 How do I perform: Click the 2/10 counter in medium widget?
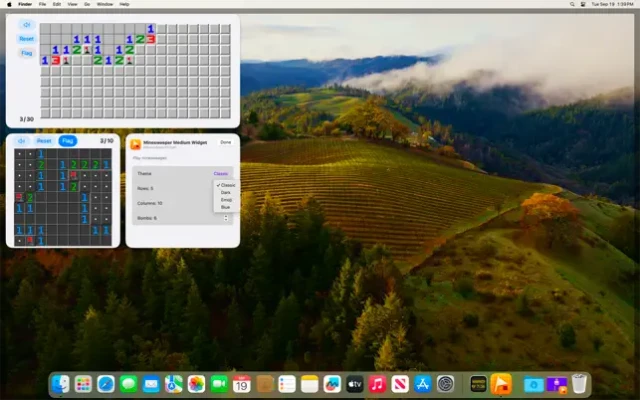pos(107,141)
